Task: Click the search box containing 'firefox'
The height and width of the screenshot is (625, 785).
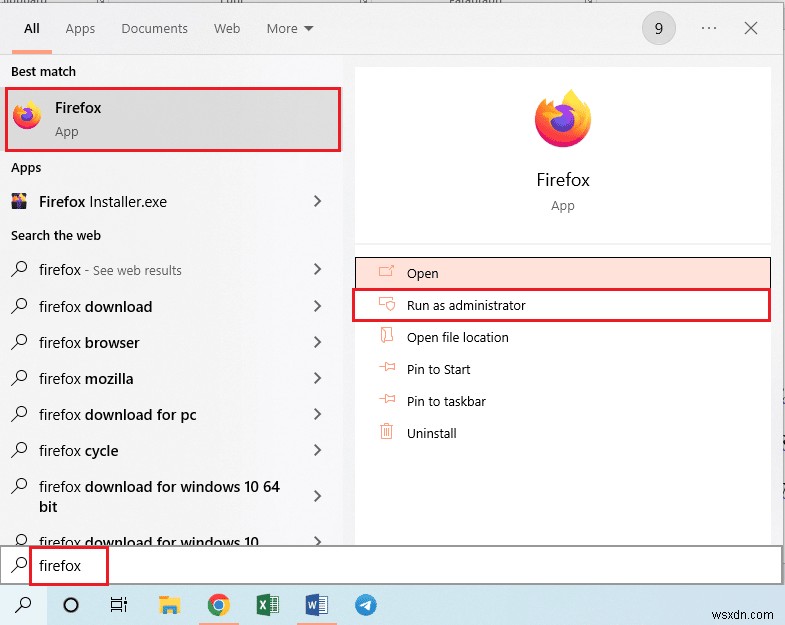Action: (392, 565)
